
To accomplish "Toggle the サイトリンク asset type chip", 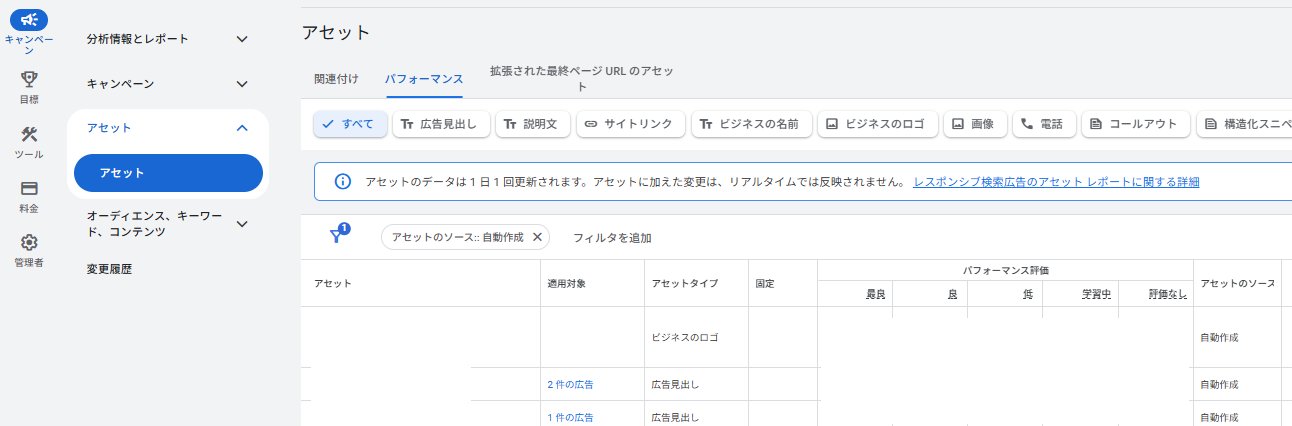I will tap(629, 124).
